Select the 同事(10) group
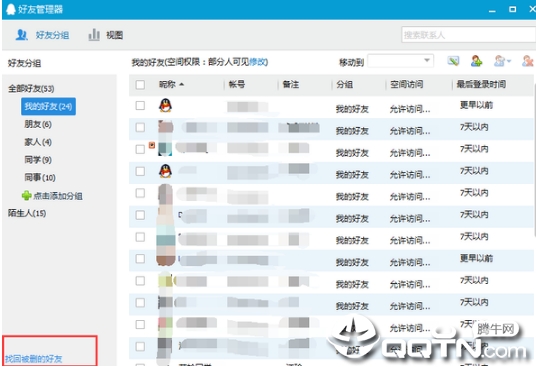Screen dimensions: 536x367 coord(40,177)
